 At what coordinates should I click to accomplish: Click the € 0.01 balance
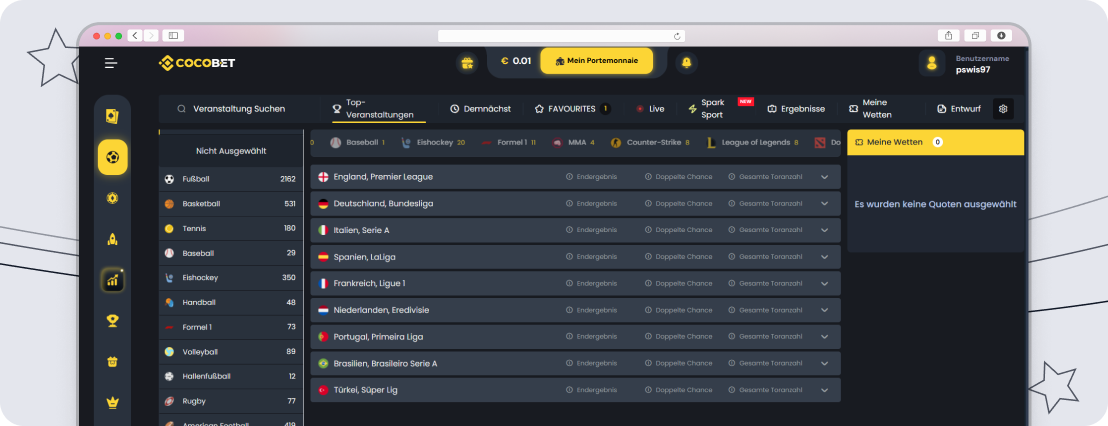click(516, 61)
